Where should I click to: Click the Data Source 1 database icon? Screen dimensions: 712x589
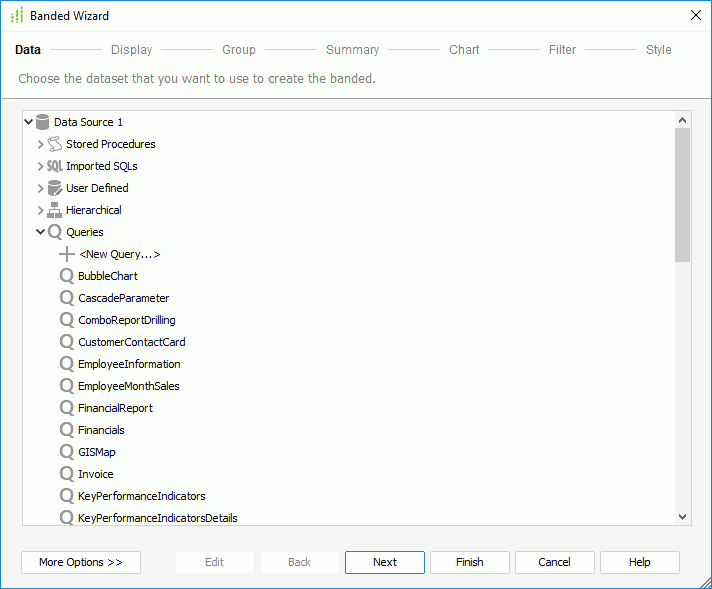tap(42, 122)
